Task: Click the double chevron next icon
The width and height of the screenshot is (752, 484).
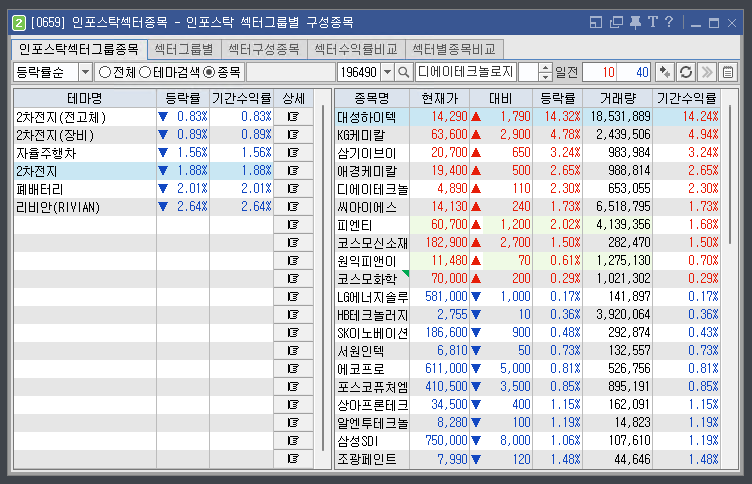Action: click(x=707, y=72)
